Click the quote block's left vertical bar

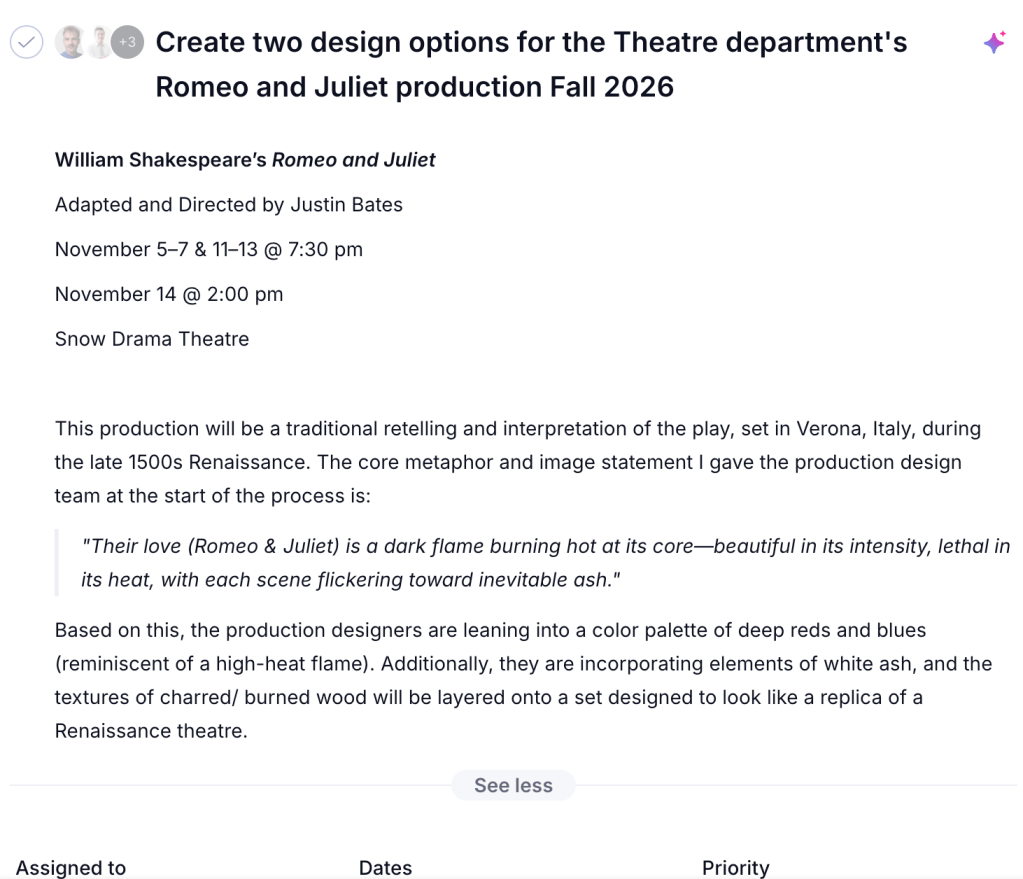point(57,563)
